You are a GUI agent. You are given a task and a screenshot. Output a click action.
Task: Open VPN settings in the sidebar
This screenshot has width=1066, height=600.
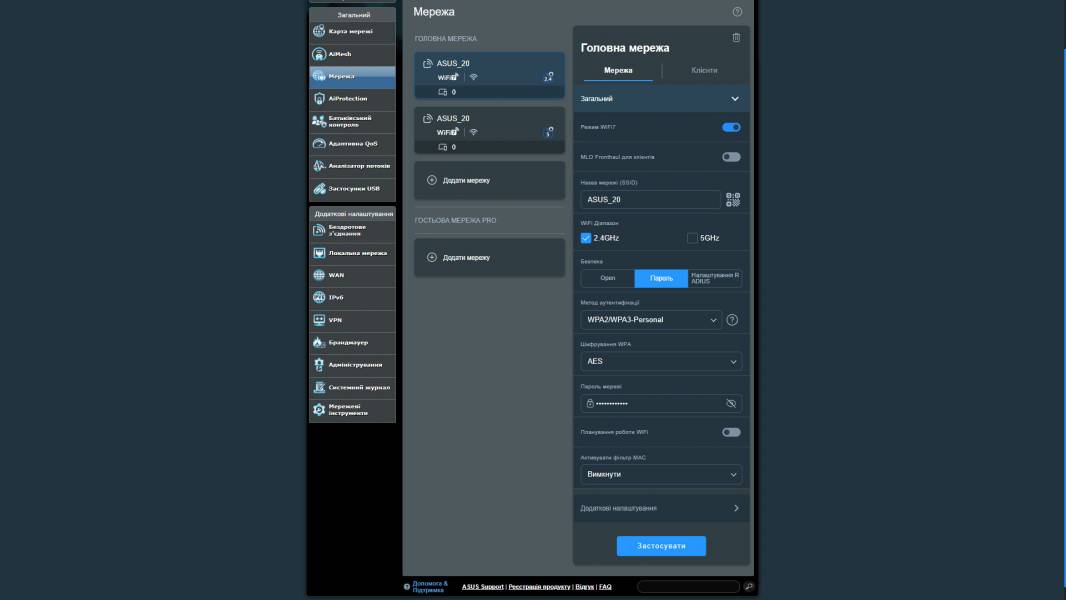coord(352,320)
